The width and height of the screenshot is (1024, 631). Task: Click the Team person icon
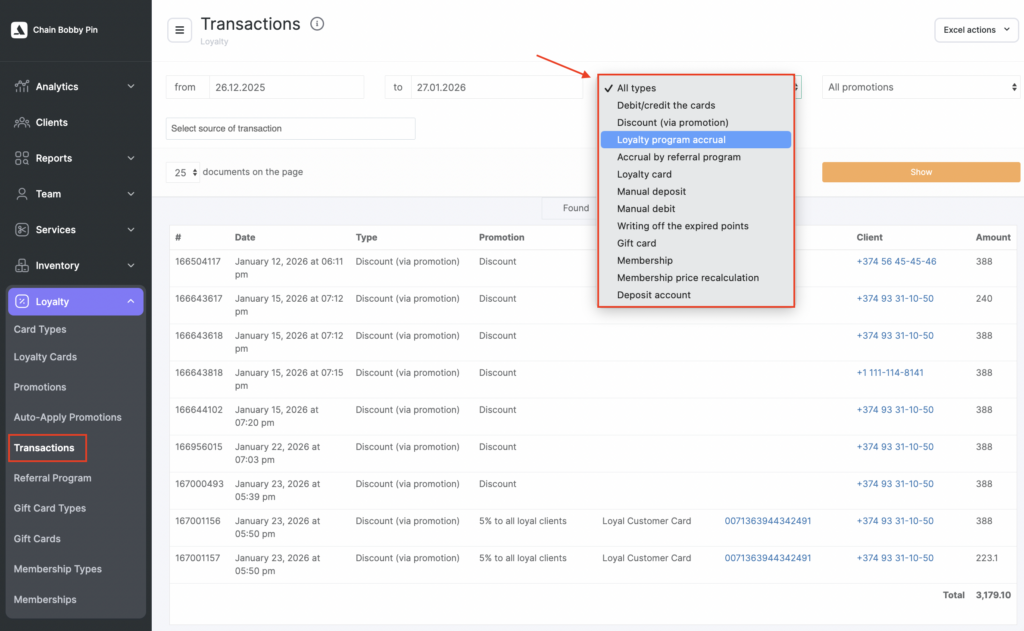tap(22, 194)
